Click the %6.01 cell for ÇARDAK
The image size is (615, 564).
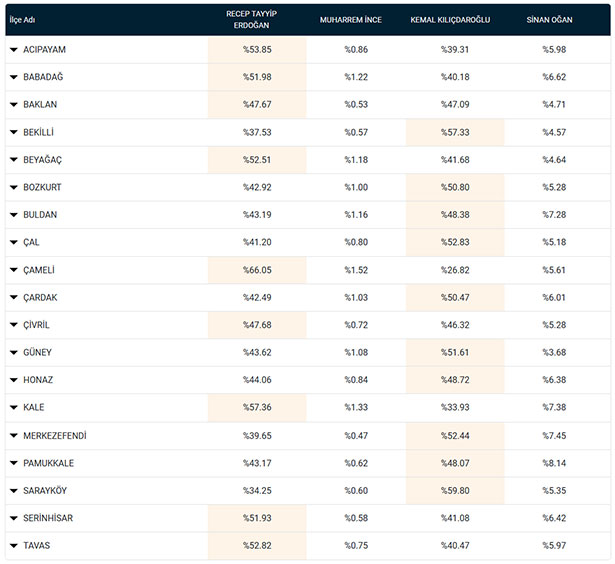554,297
